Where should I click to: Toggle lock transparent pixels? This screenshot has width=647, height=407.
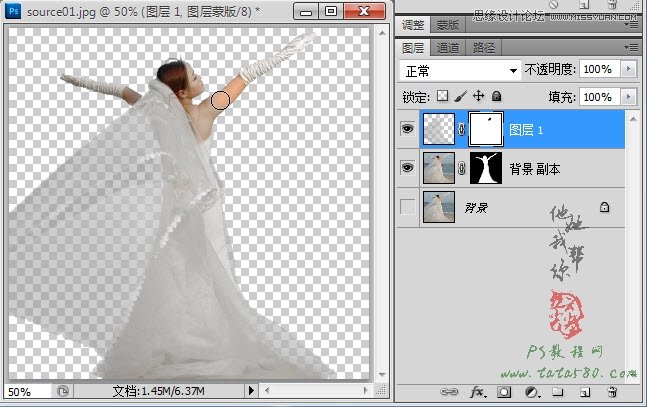coord(442,96)
